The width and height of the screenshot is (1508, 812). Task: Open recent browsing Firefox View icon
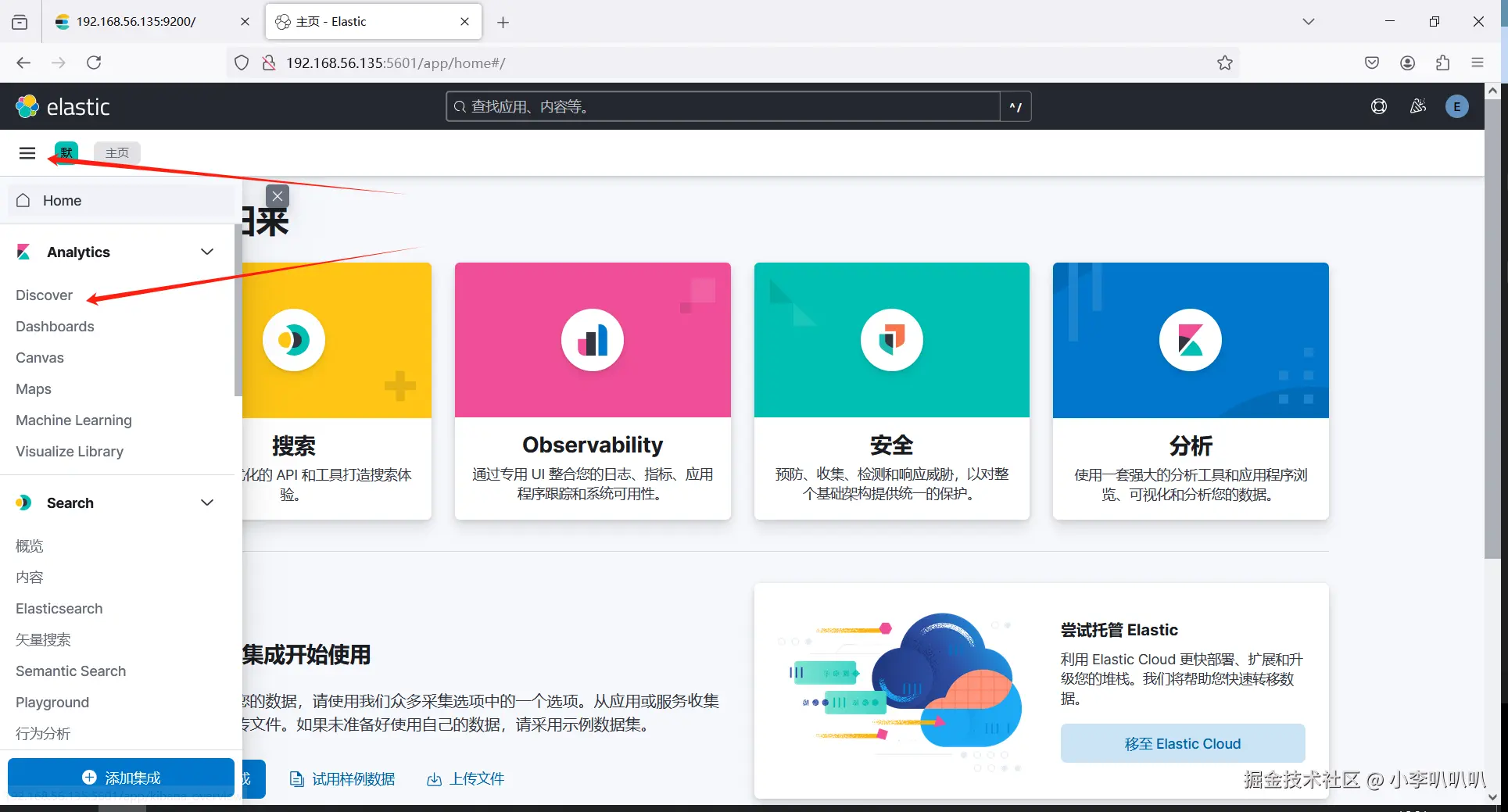coord(20,22)
